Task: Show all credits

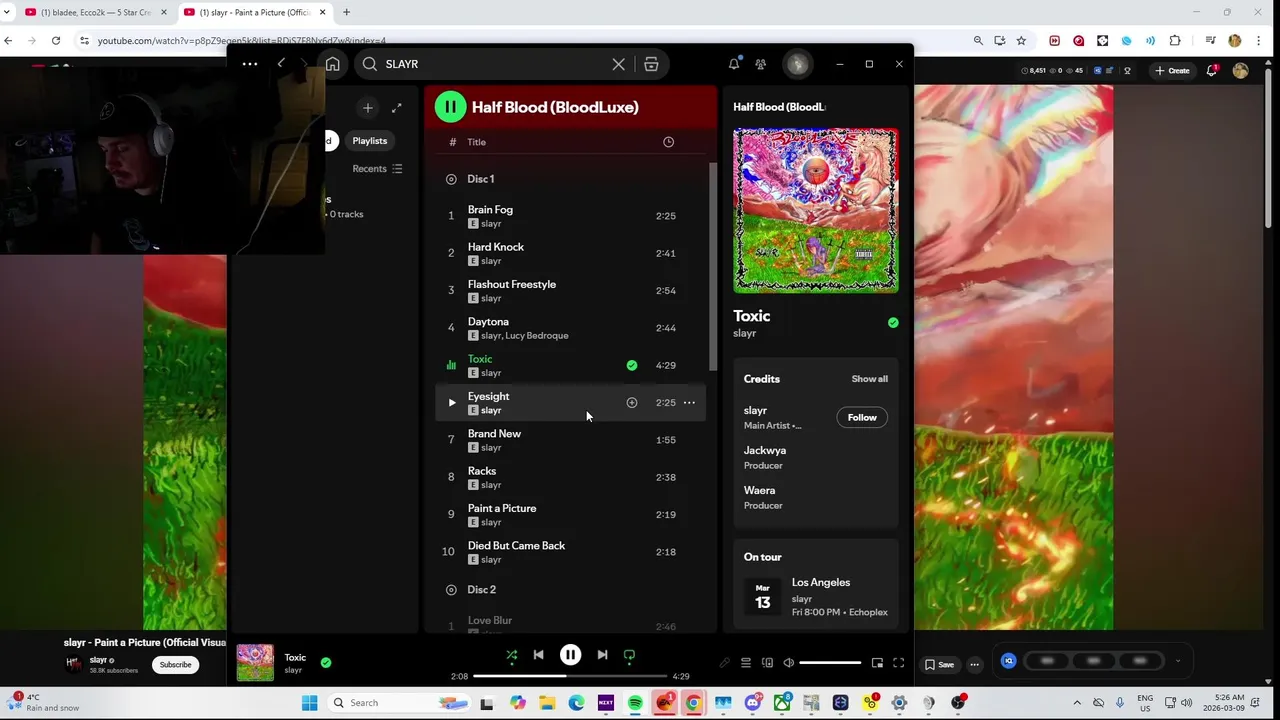Action: point(869,379)
